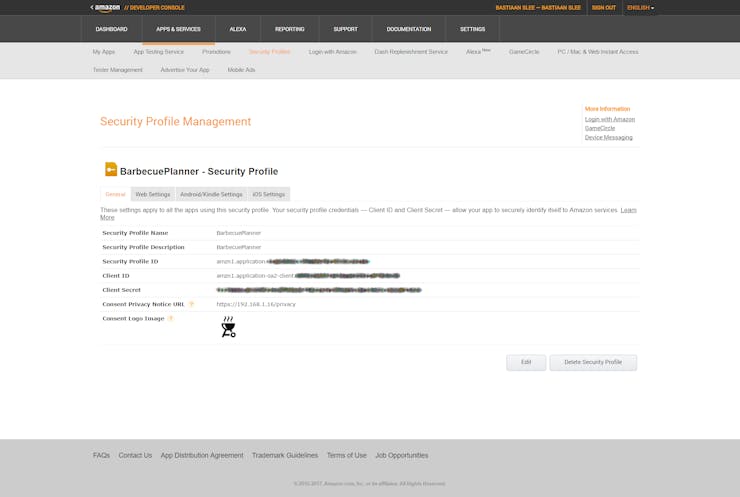Click the Security Profile ID value
Image resolution: width=740 pixels, height=497 pixels.
[x=293, y=261]
